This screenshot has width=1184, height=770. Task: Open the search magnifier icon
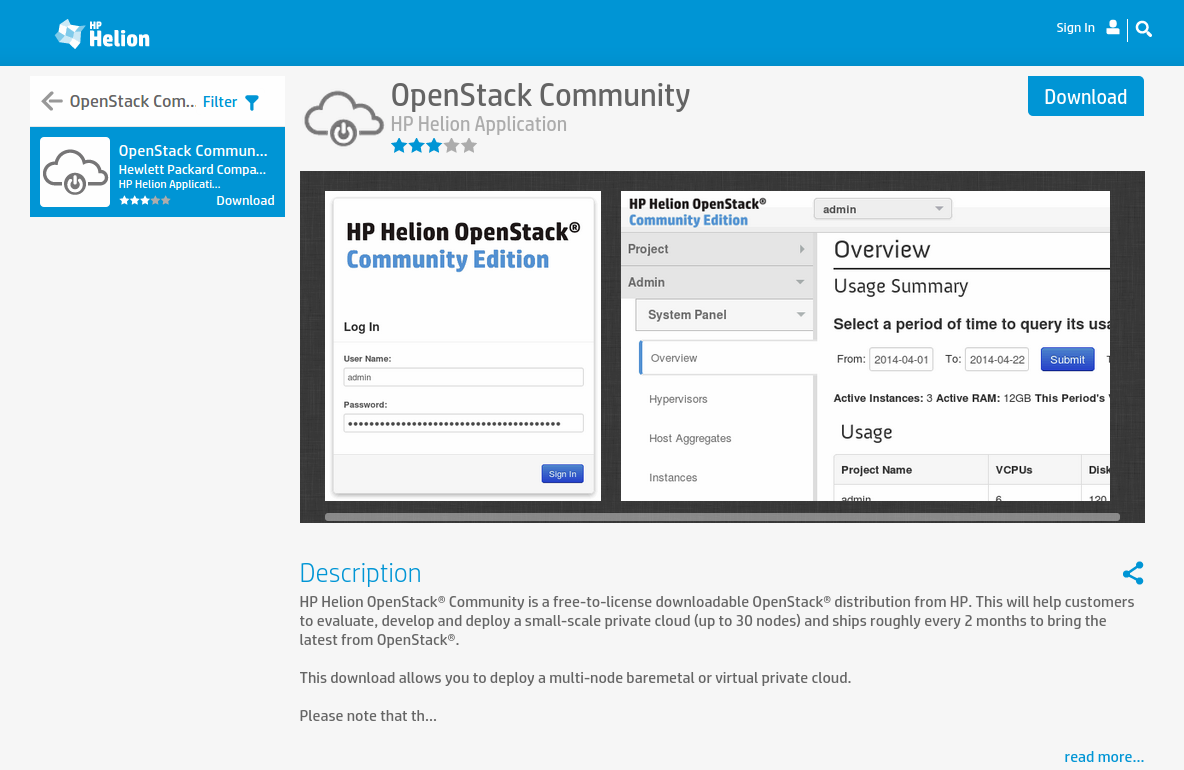point(1143,29)
